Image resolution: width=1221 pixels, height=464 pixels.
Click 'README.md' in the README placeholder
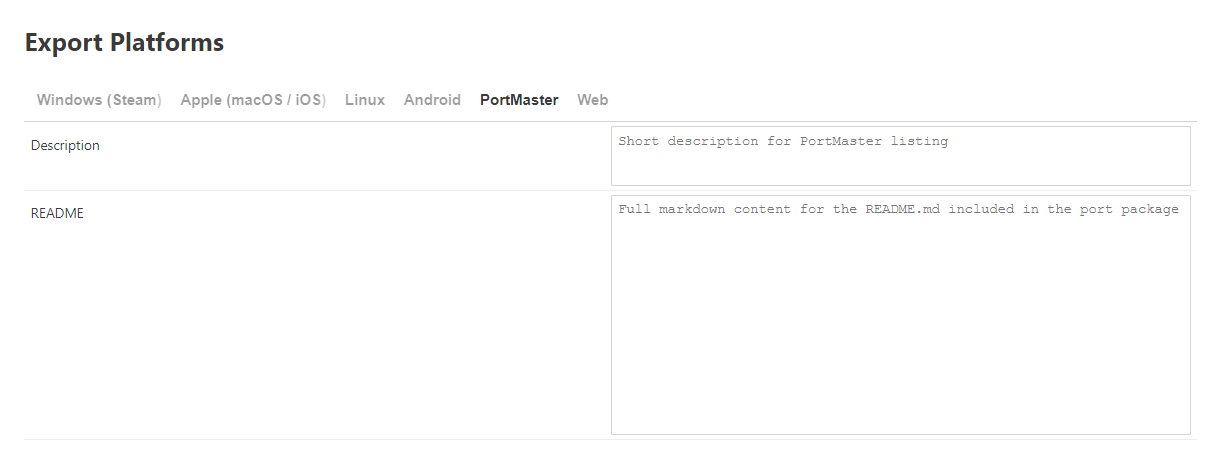tap(902, 209)
